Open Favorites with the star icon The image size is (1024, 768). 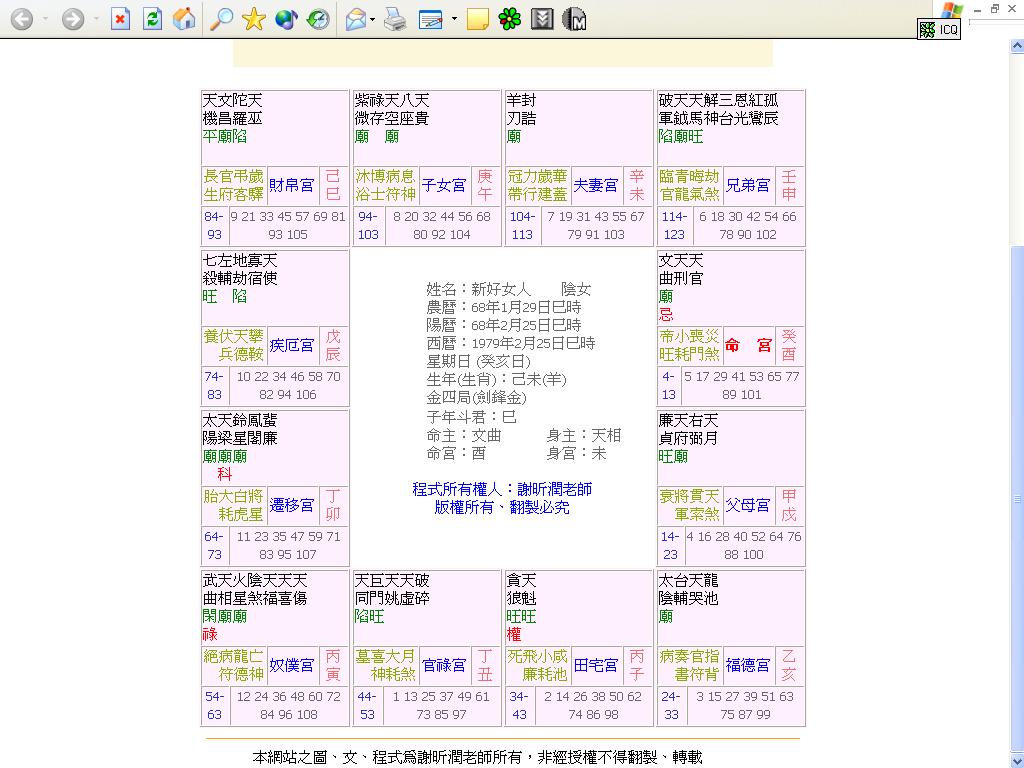tap(253, 18)
